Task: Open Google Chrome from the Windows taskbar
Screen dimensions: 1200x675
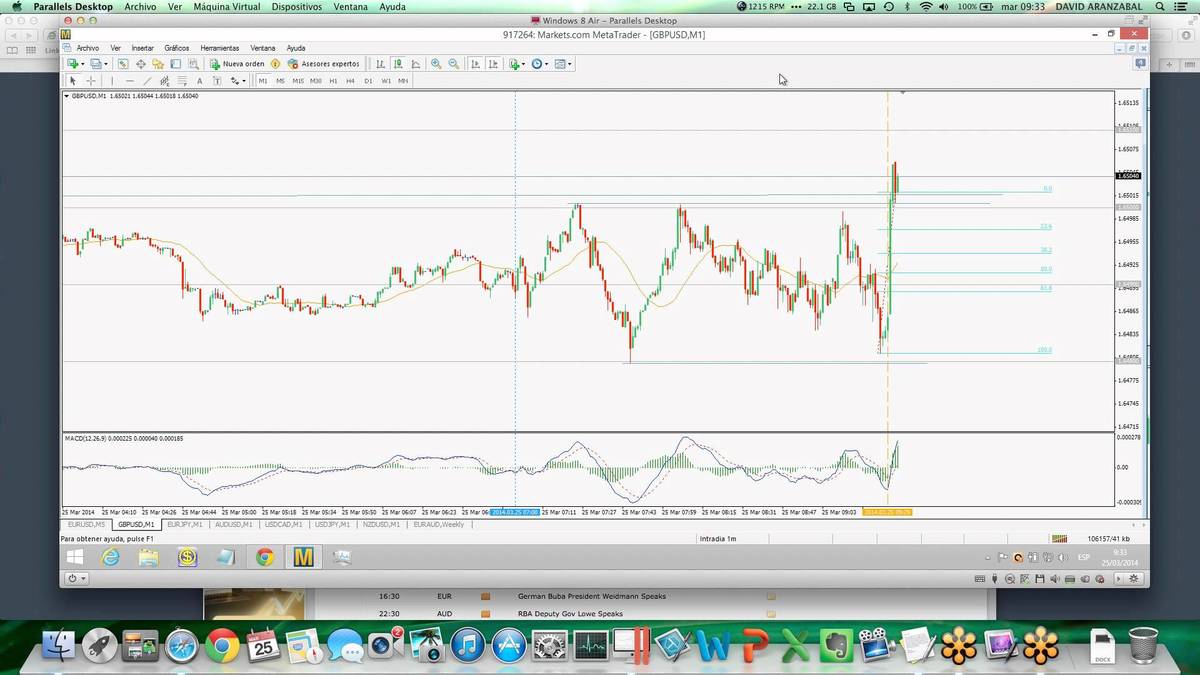Action: (264, 557)
